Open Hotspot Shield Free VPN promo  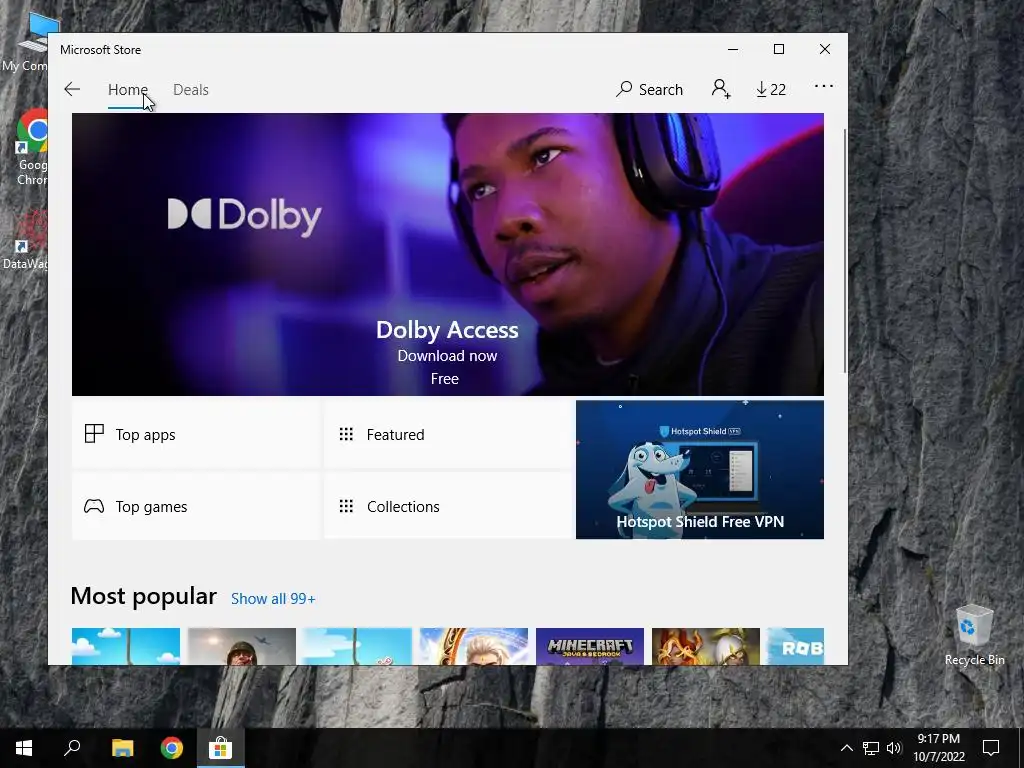[x=699, y=470]
